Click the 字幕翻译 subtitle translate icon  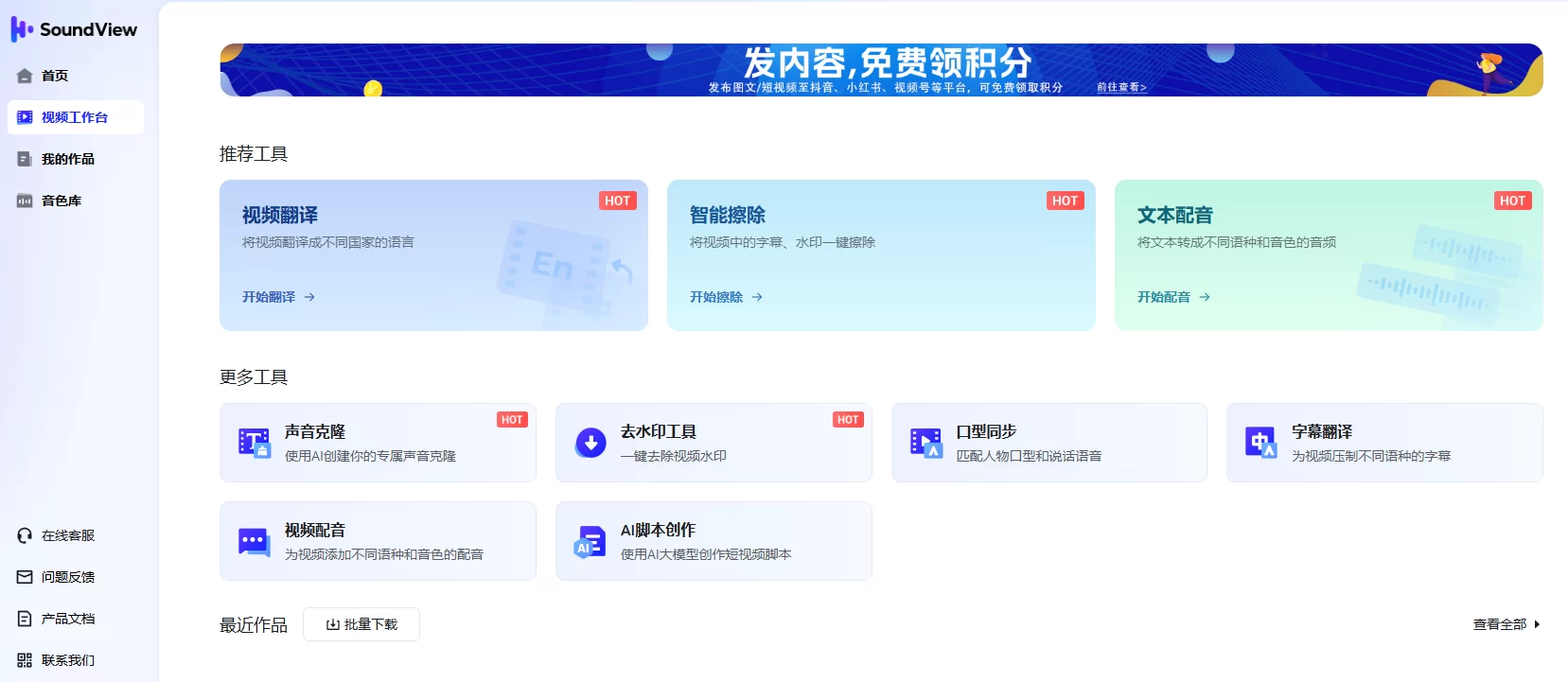(x=1260, y=443)
